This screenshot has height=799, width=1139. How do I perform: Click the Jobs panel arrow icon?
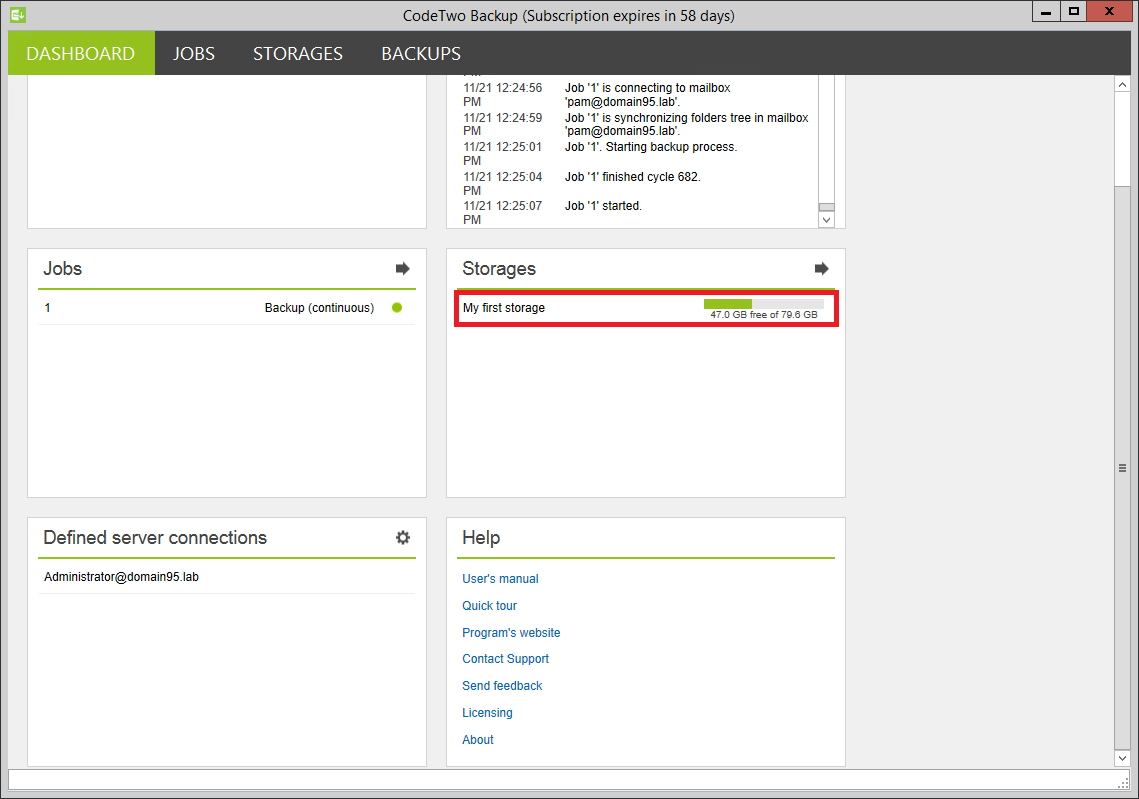[402, 269]
